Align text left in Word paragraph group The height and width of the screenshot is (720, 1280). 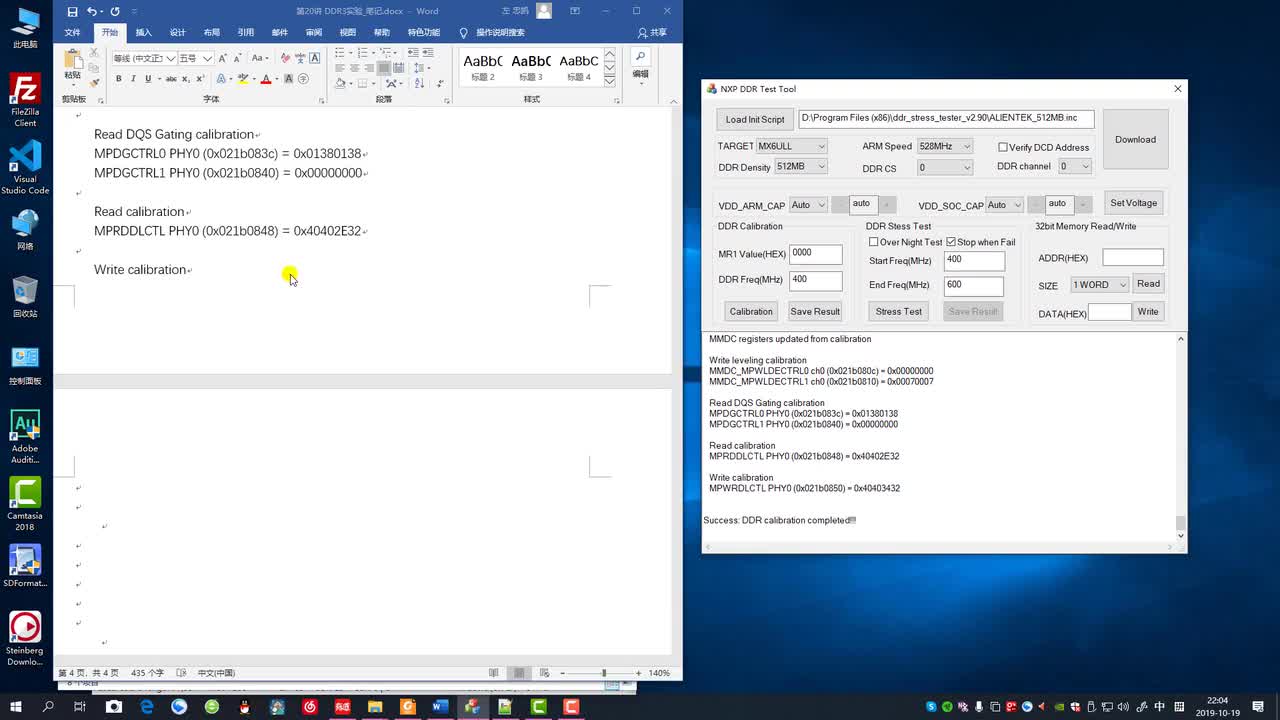tap(340, 68)
